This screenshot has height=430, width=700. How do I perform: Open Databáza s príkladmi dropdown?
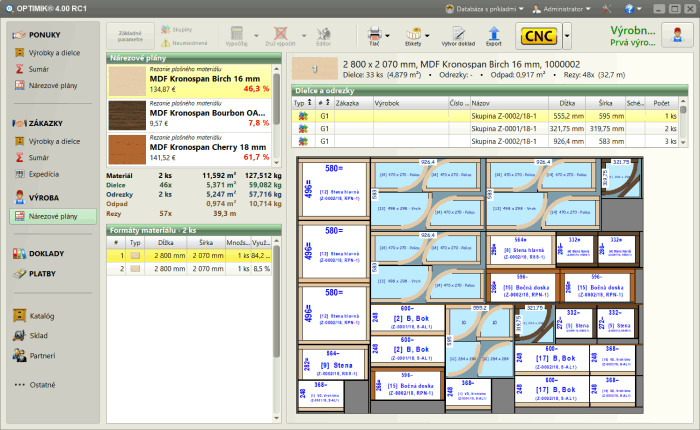tap(484, 8)
